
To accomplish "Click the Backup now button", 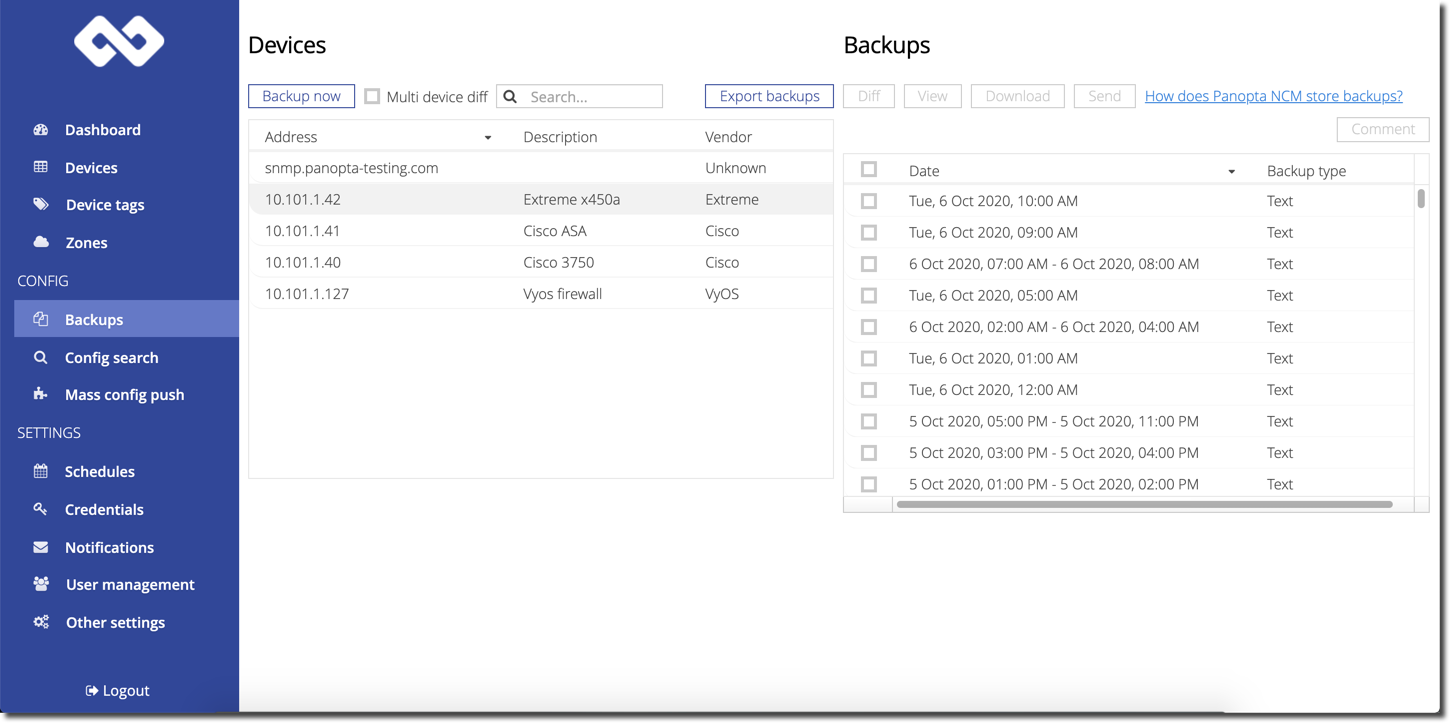I will (x=301, y=96).
